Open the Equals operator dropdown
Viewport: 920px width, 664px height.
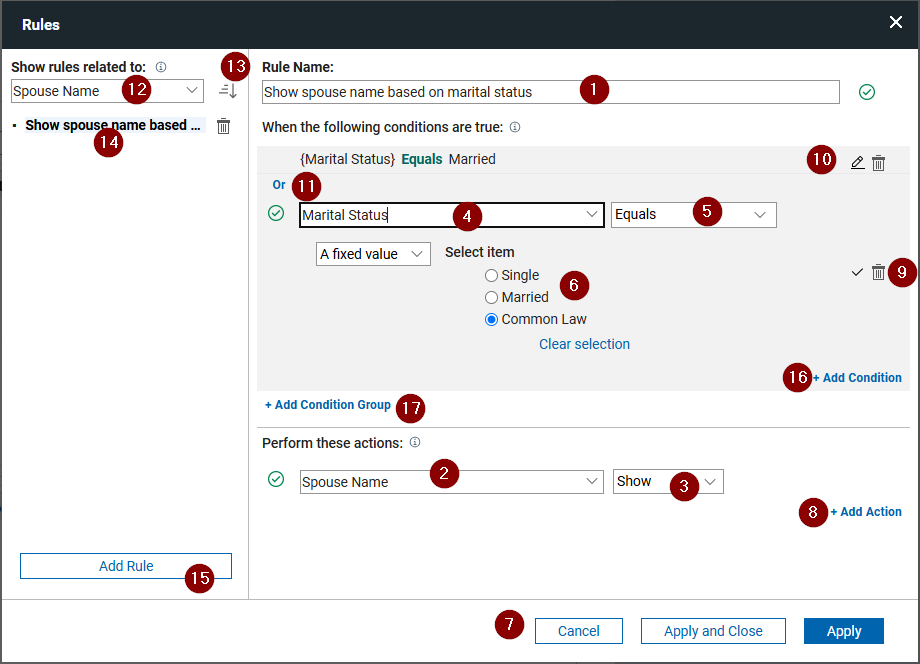tap(693, 214)
